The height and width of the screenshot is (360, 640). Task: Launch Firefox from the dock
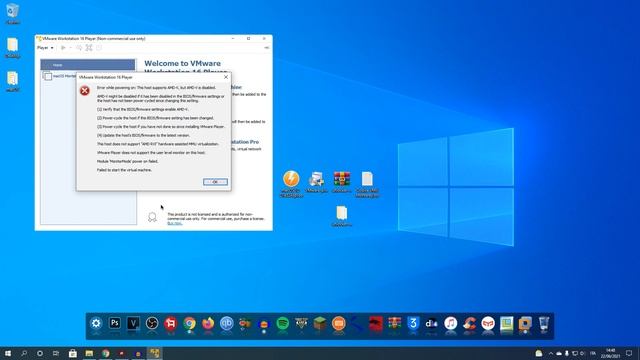tap(208, 323)
